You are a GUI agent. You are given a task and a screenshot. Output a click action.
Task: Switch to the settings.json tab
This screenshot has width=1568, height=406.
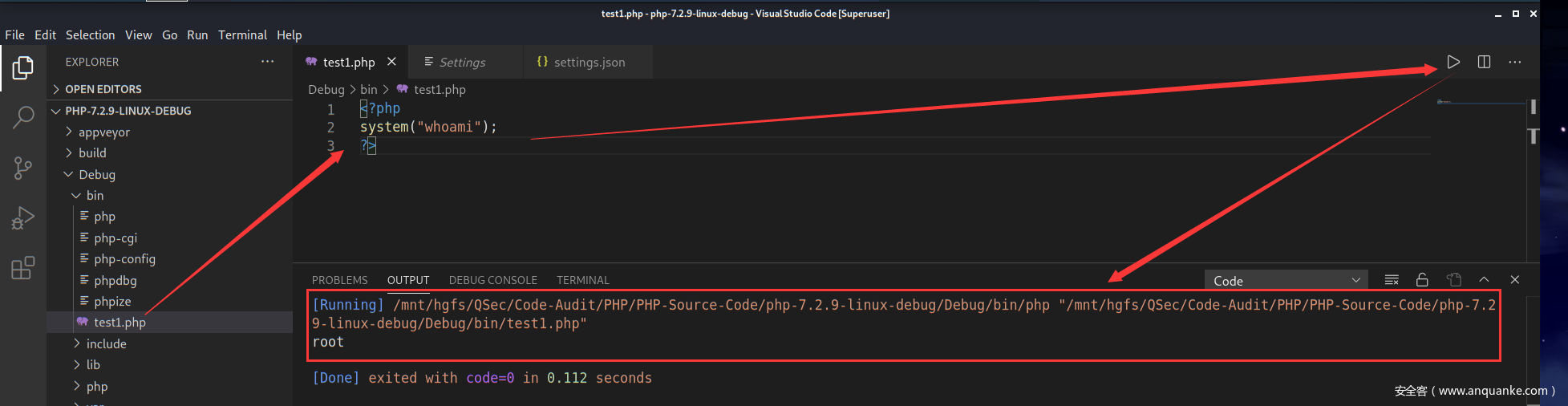588,62
